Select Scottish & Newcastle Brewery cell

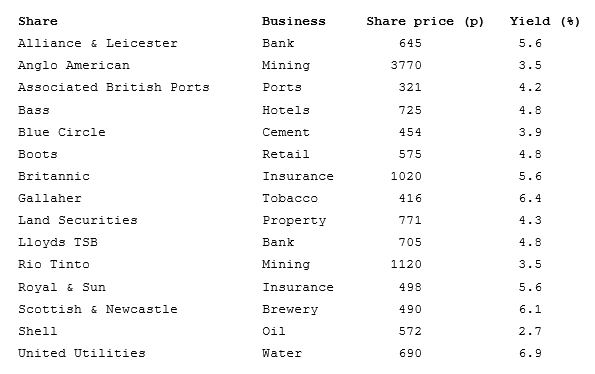point(290,310)
